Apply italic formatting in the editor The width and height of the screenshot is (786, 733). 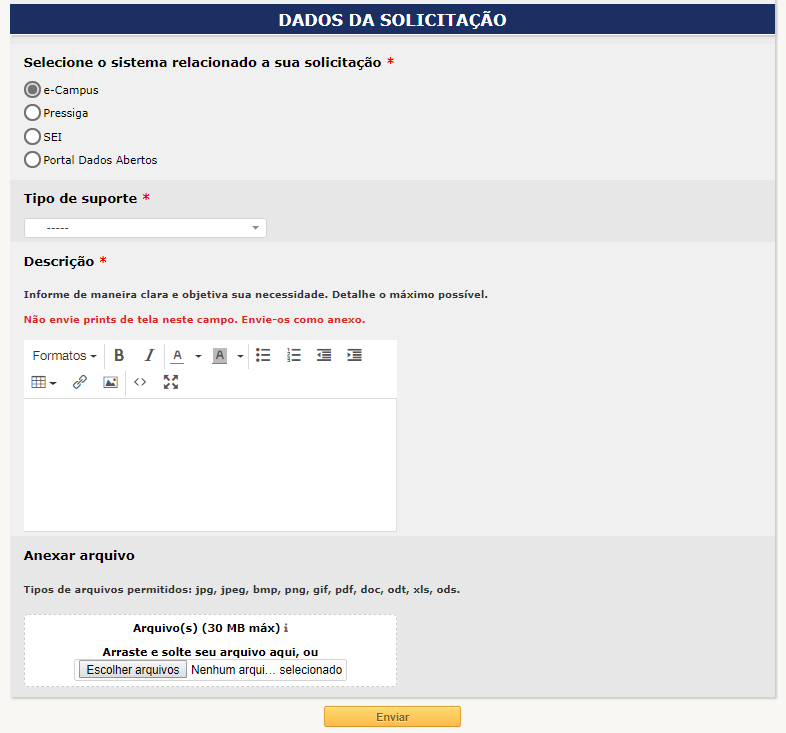coord(149,355)
